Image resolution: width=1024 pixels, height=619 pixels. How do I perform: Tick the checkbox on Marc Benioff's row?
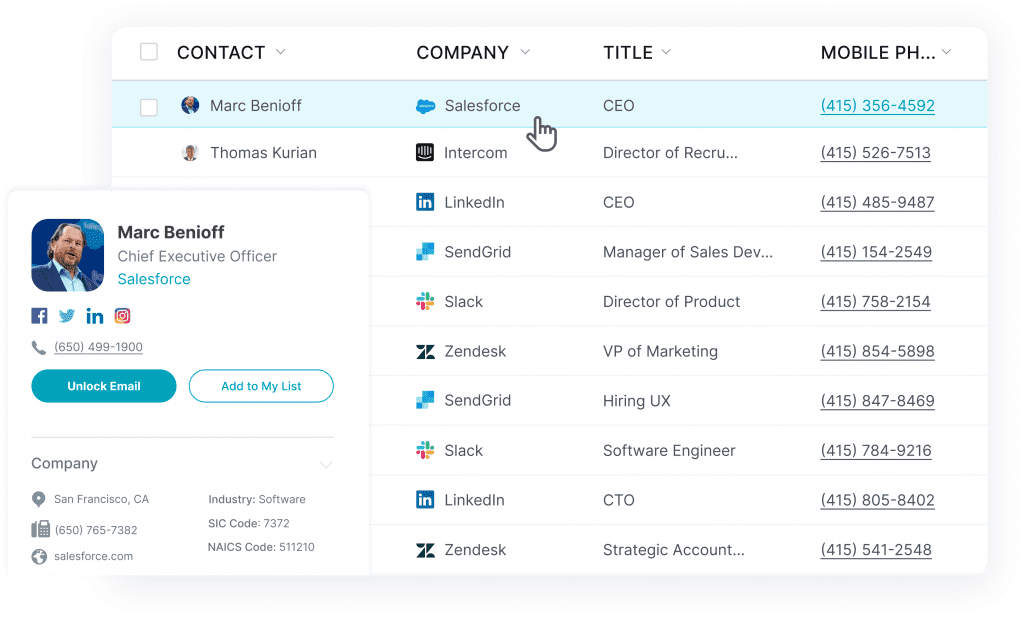click(148, 105)
